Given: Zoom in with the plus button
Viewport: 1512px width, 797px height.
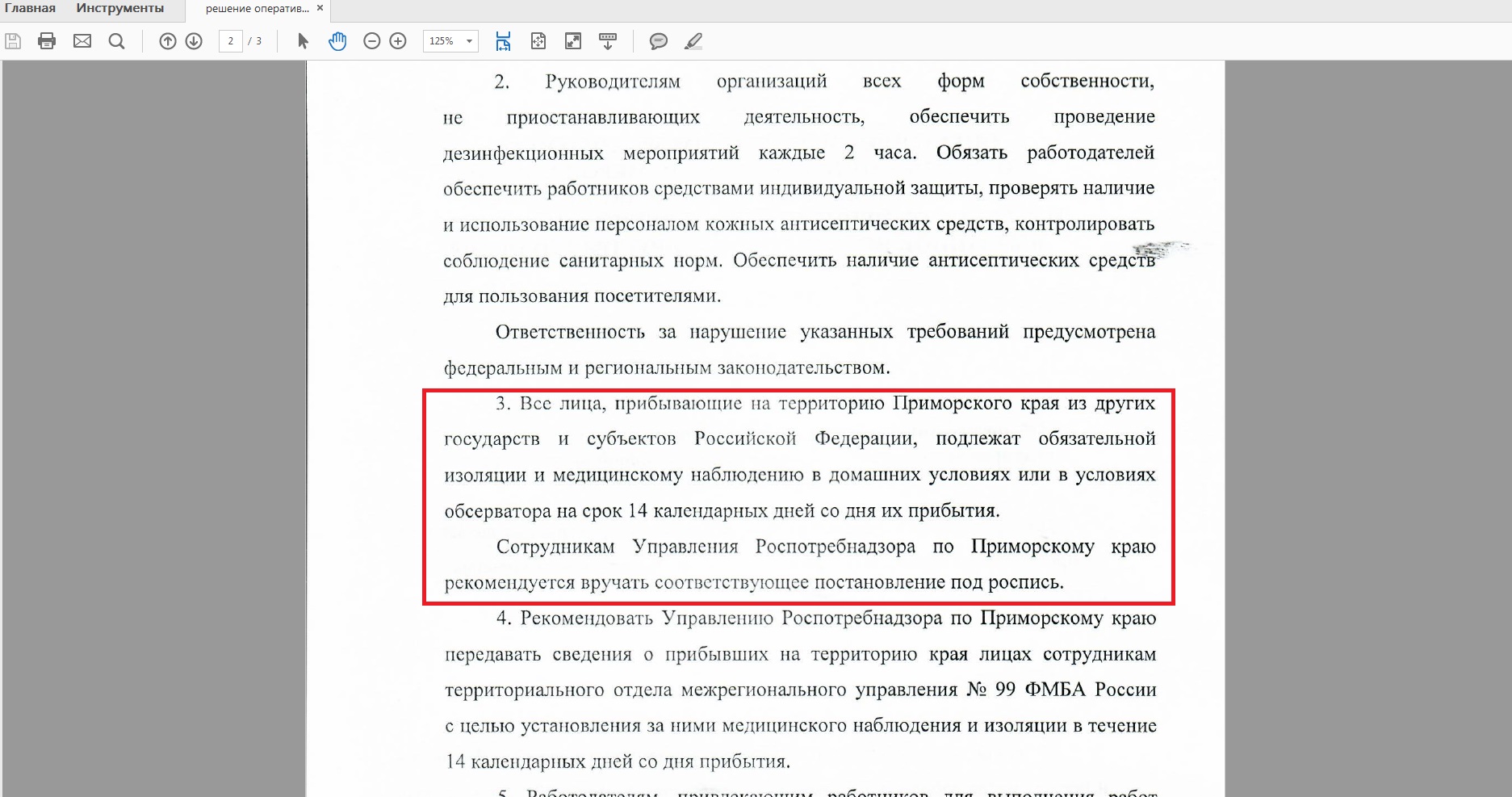Looking at the screenshot, I should click(x=398, y=41).
